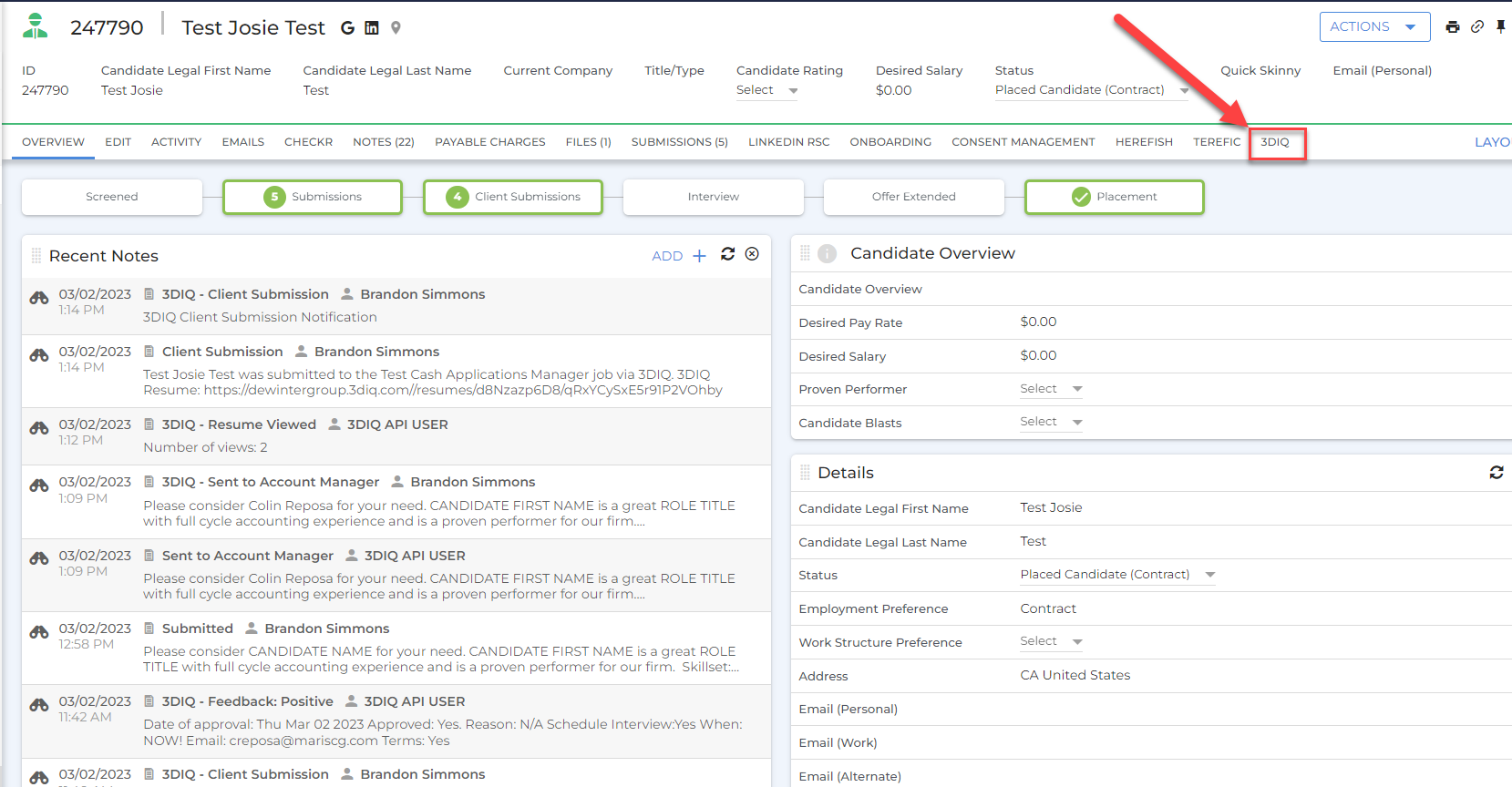Click the Desired Pay Rate $0.00 value
Screen dimensions: 1512x787
pos(1039,322)
